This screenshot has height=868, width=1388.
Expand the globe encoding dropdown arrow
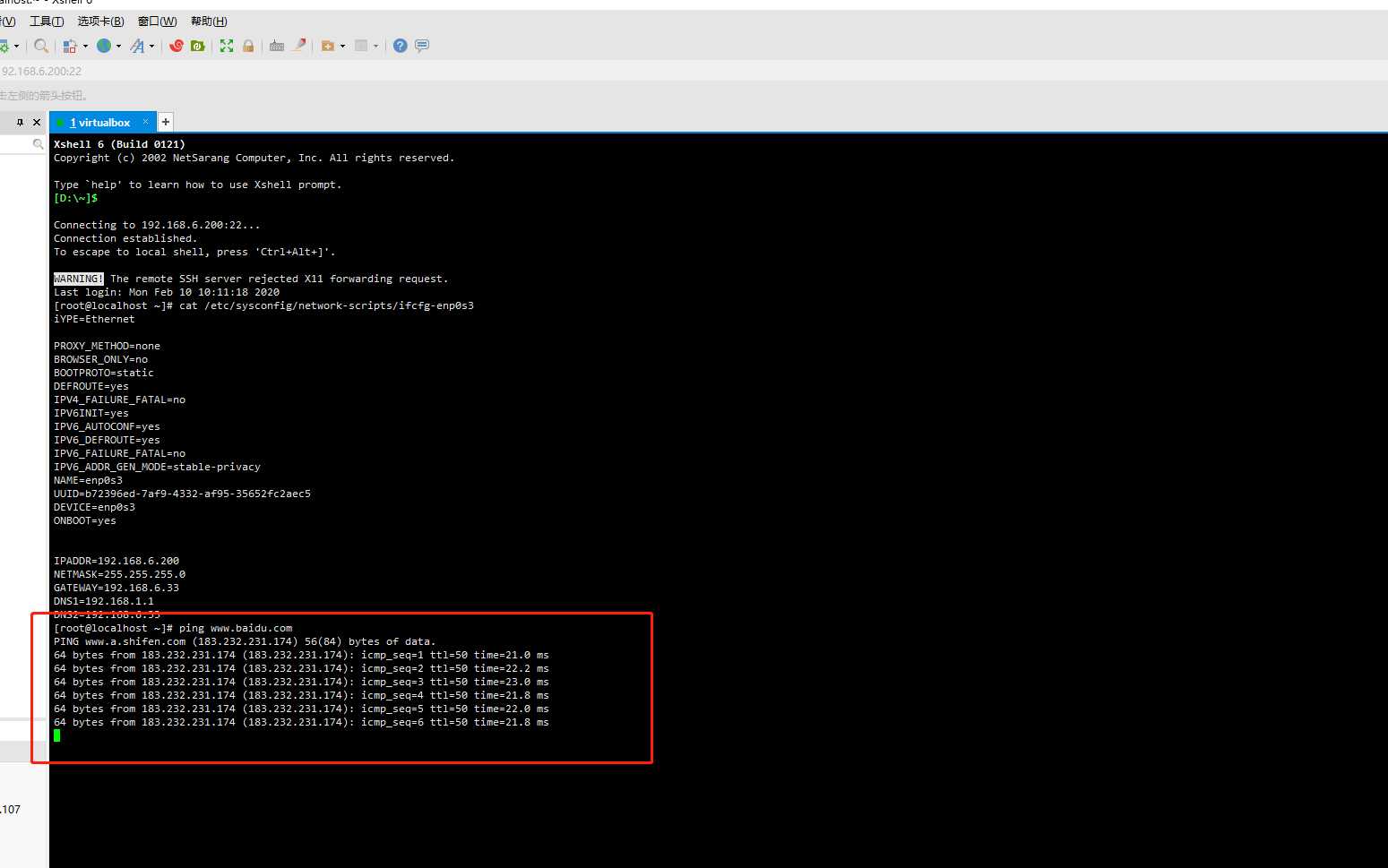(118, 46)
